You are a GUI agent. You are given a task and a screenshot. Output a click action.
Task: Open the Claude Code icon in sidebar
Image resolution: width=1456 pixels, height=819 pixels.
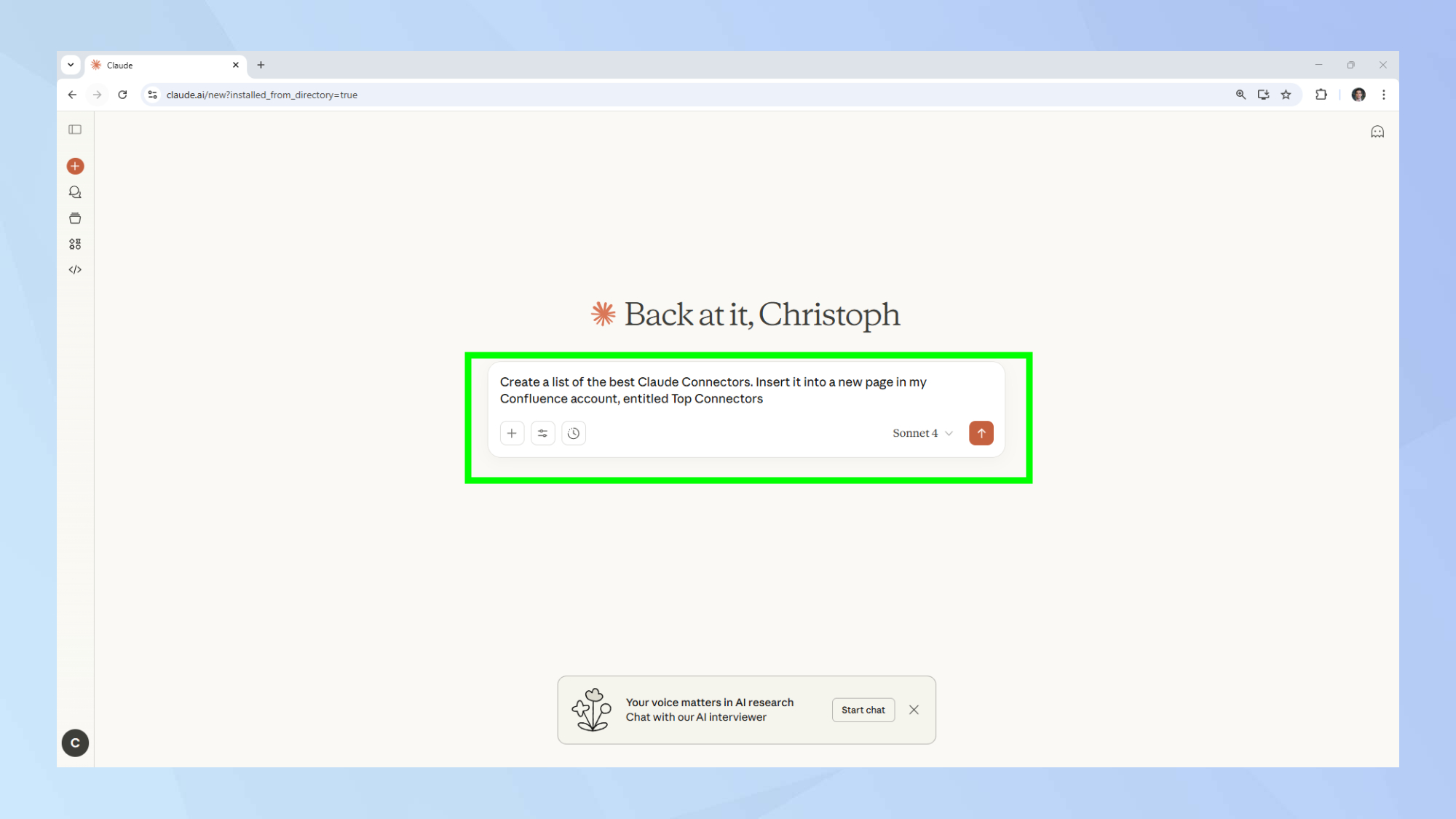pyautogui.click(x=75, y=270)
